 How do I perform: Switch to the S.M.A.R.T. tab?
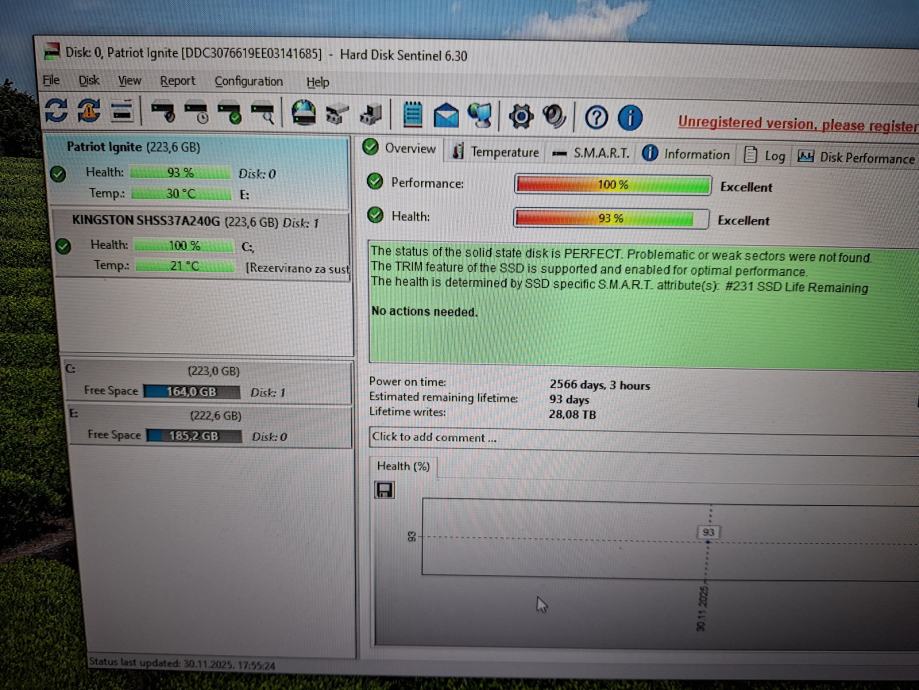[591, 153]
